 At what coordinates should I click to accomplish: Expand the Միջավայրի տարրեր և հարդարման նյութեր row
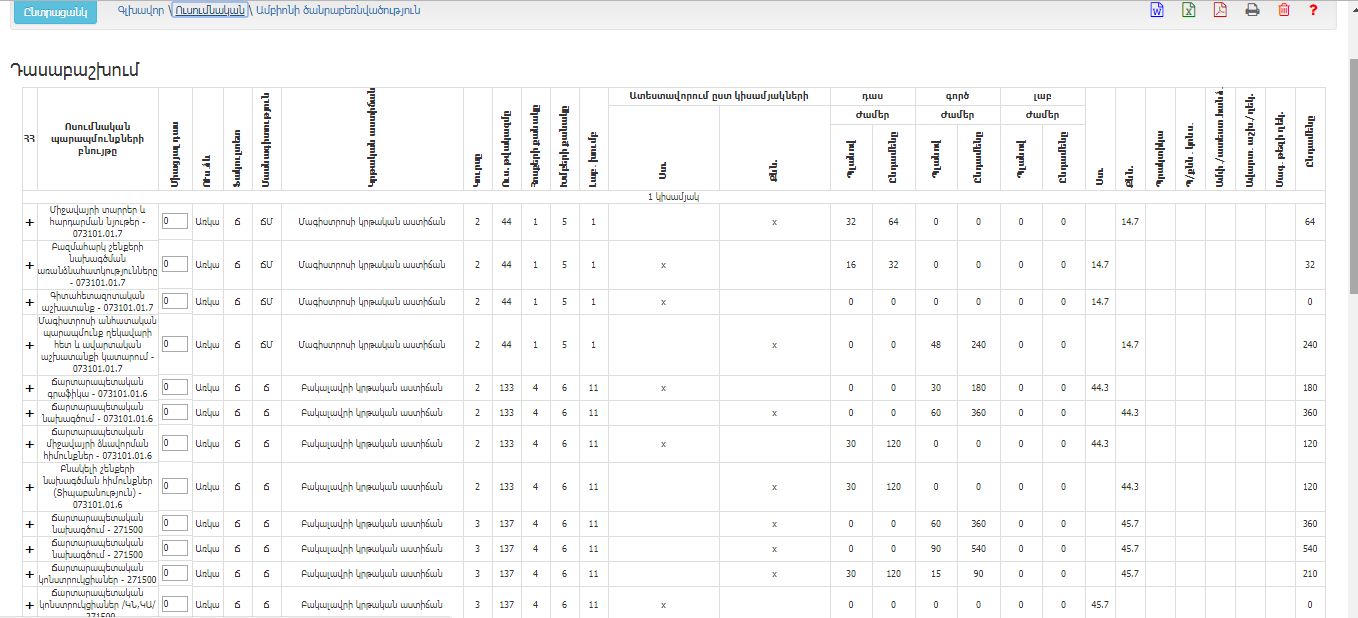point(29,221)
